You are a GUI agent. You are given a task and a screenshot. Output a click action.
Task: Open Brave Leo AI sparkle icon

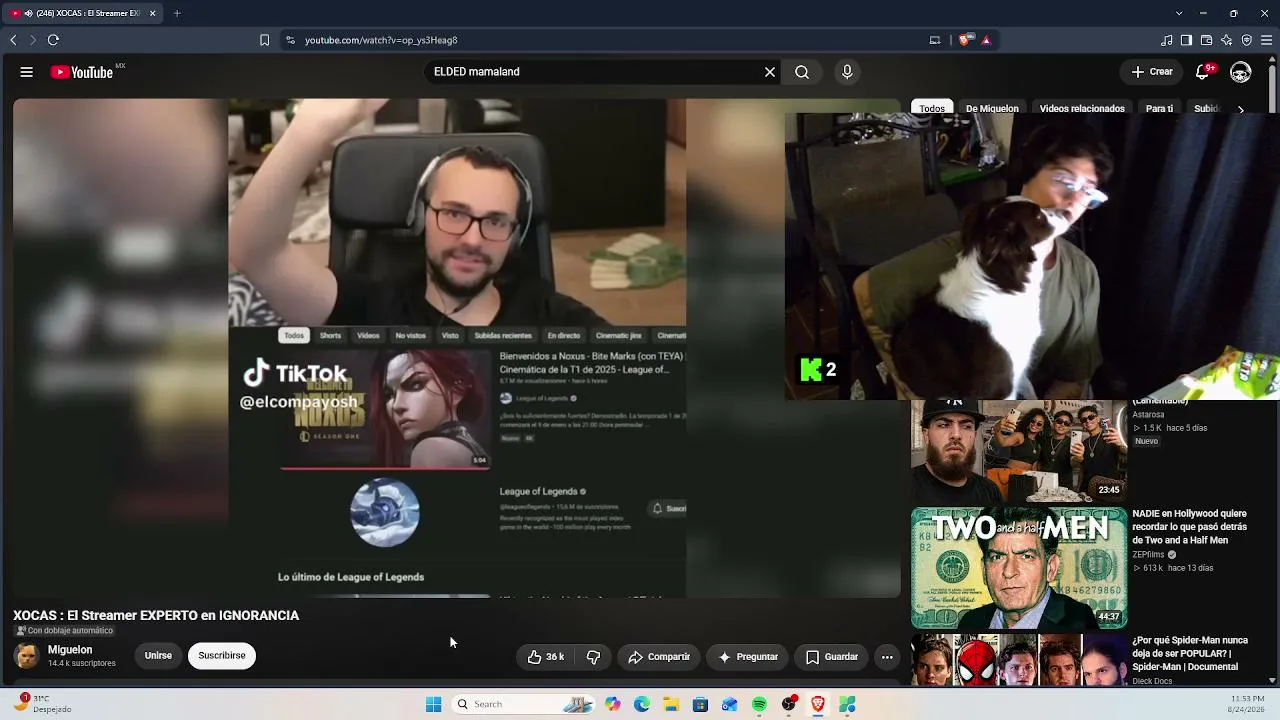point(1226,40)
